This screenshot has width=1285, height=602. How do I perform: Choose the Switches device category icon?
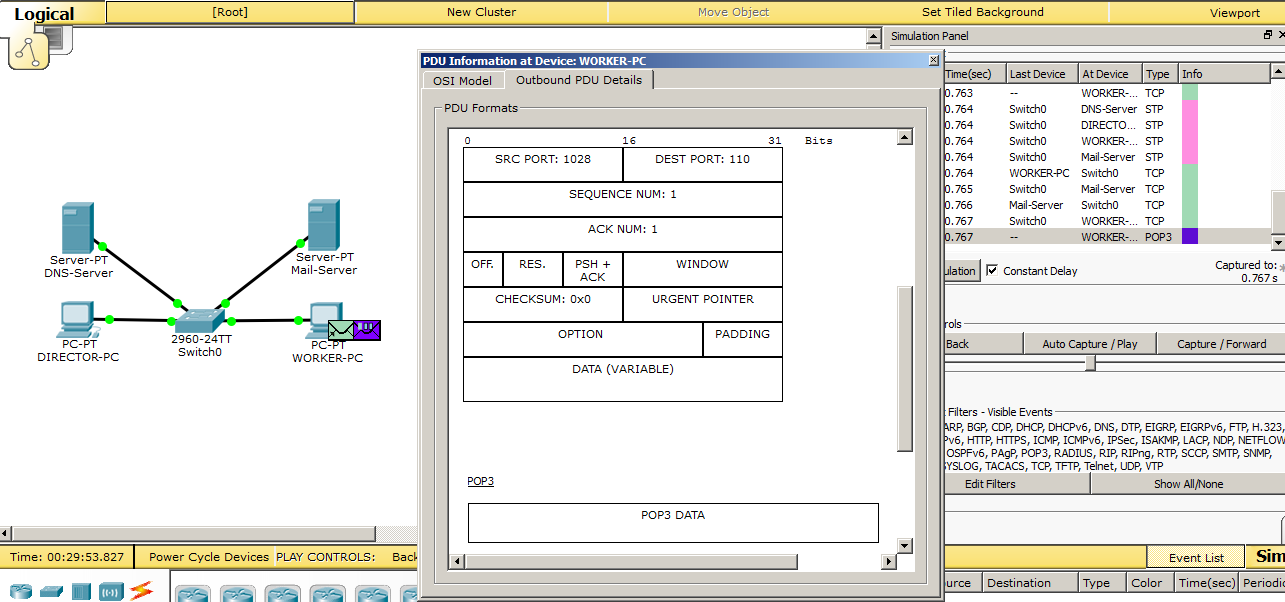coord(52,592)
